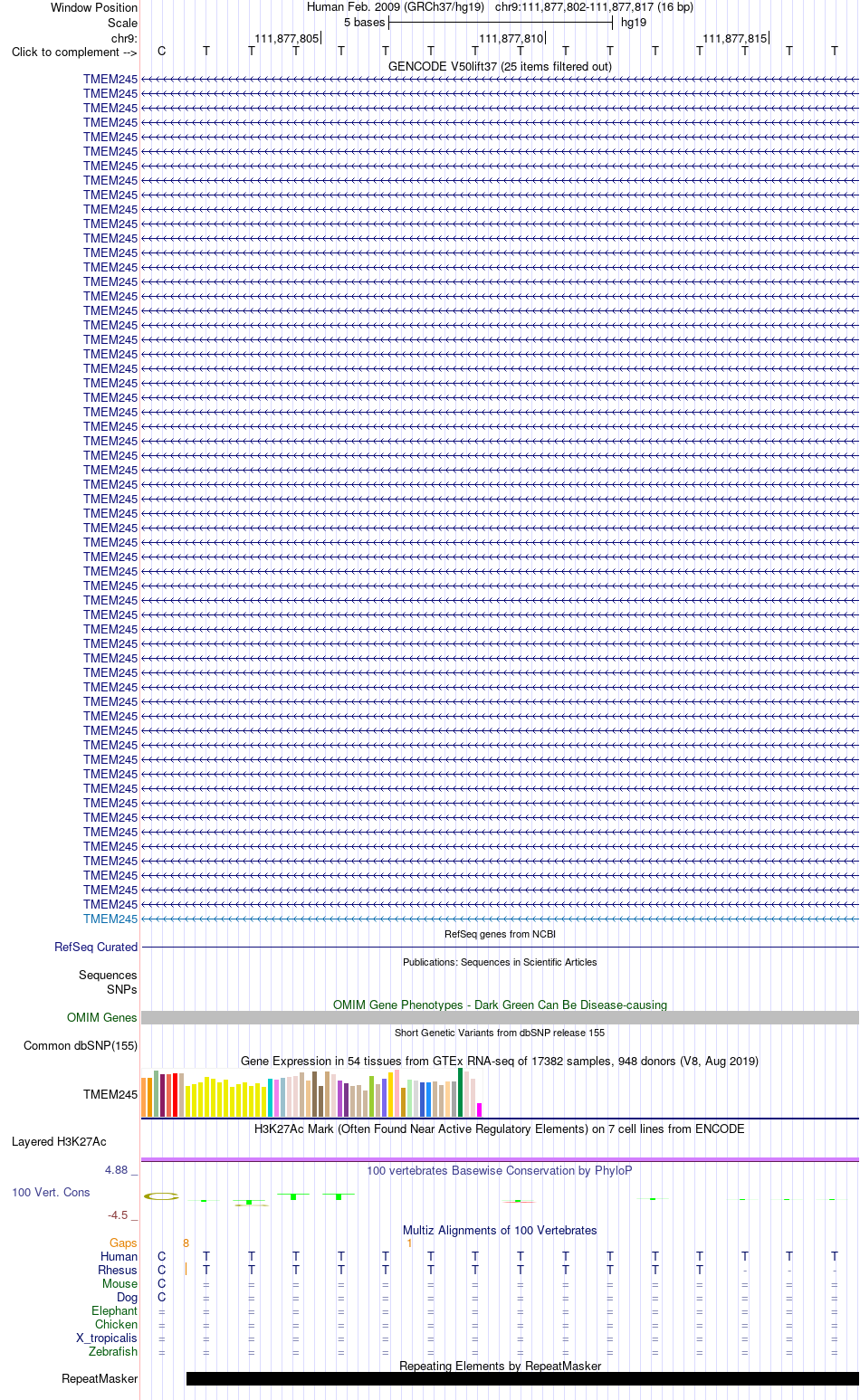Image resolution: width=860 pixels, height=1400 pixels.
Task: Select the purple Layered H3K27Ac signal line
Action: pyautogui.click(x=500, y=1159)
